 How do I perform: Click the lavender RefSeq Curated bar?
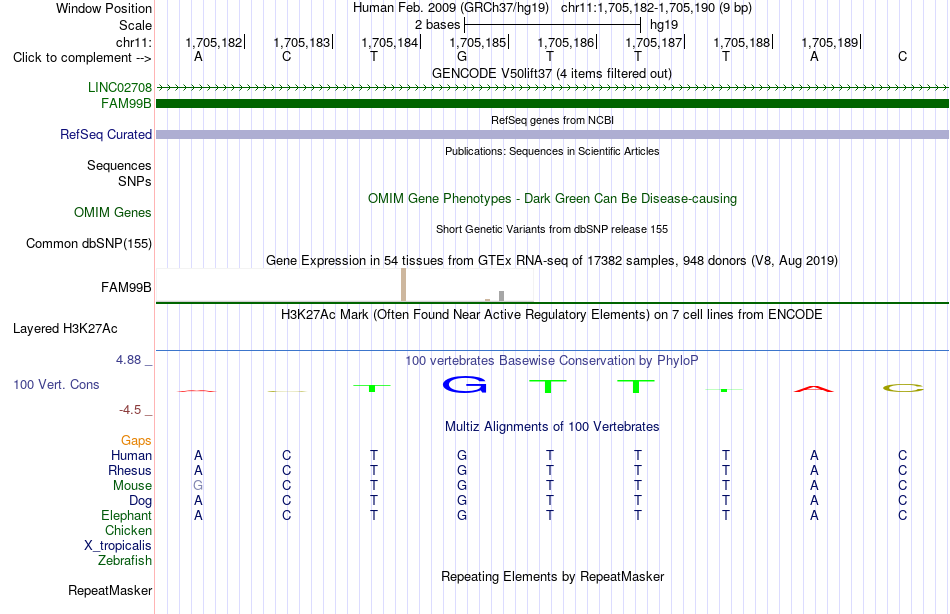coord(552,135)
